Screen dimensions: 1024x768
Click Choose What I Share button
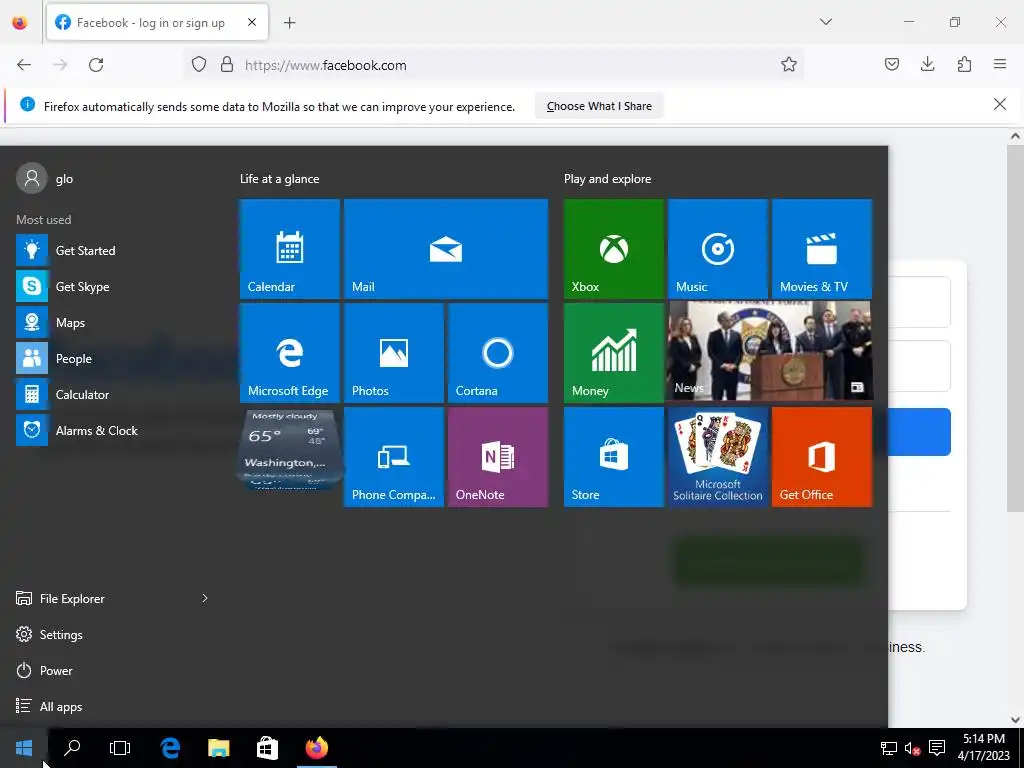599,106
